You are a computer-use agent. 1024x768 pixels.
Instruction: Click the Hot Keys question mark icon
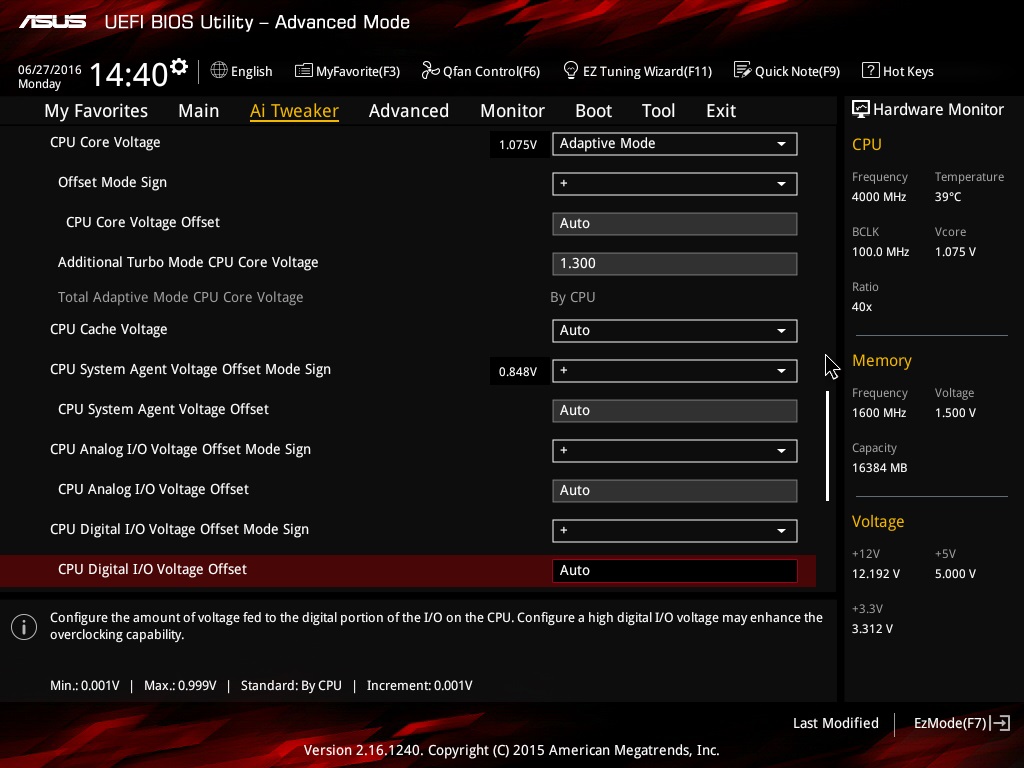[x=871, y=70]
